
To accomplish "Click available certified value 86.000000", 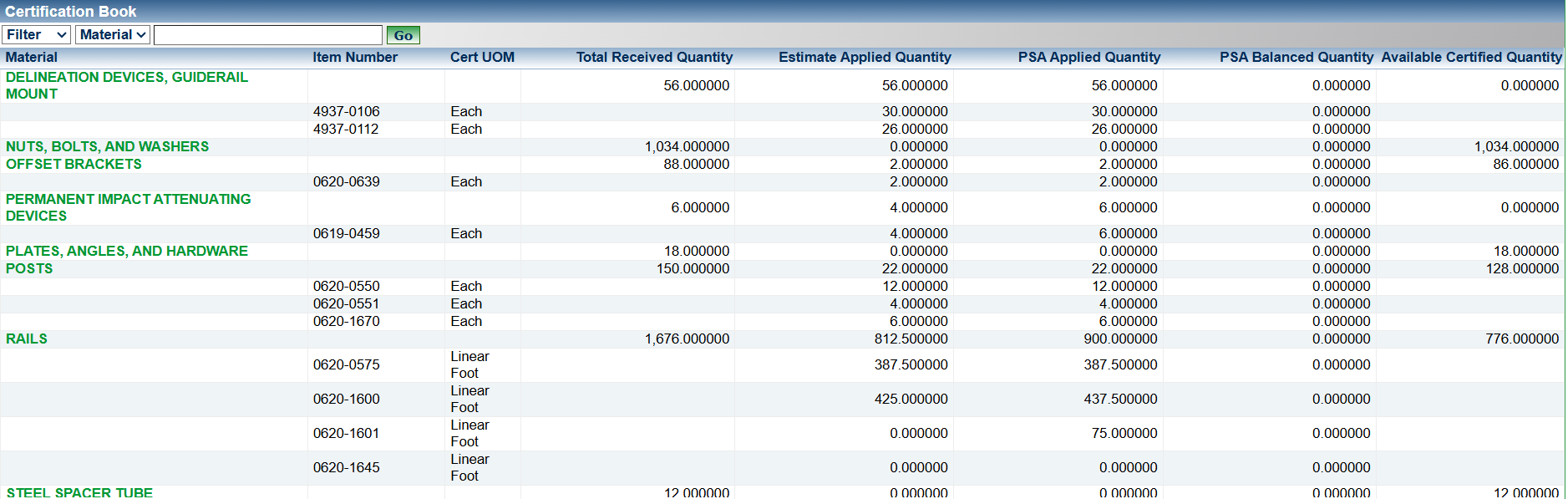I will point(1525,164).
